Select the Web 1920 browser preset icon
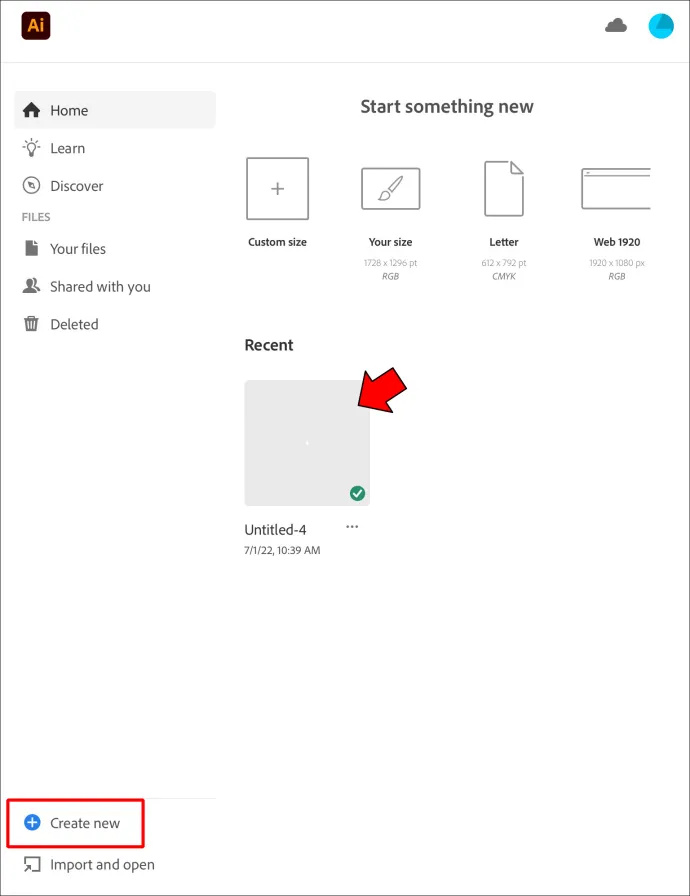 pos(616,189)
